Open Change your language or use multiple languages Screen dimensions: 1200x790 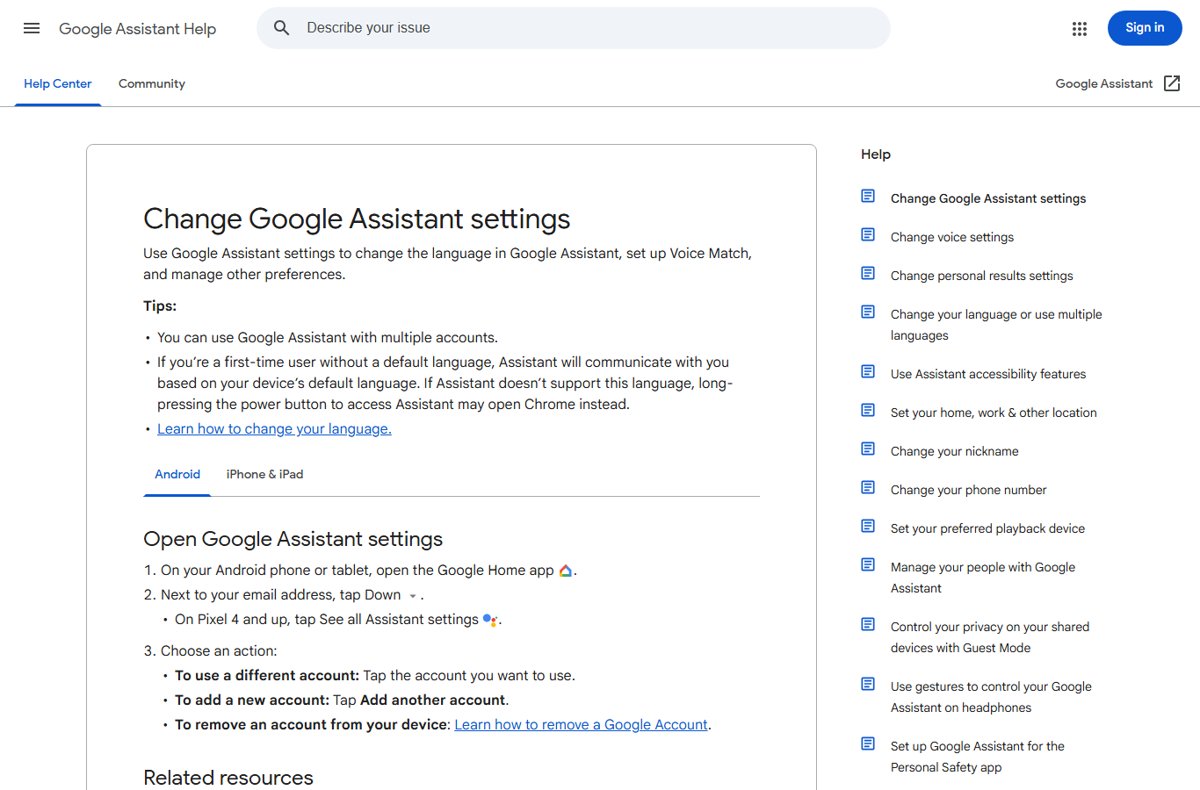tap(996, 325)
